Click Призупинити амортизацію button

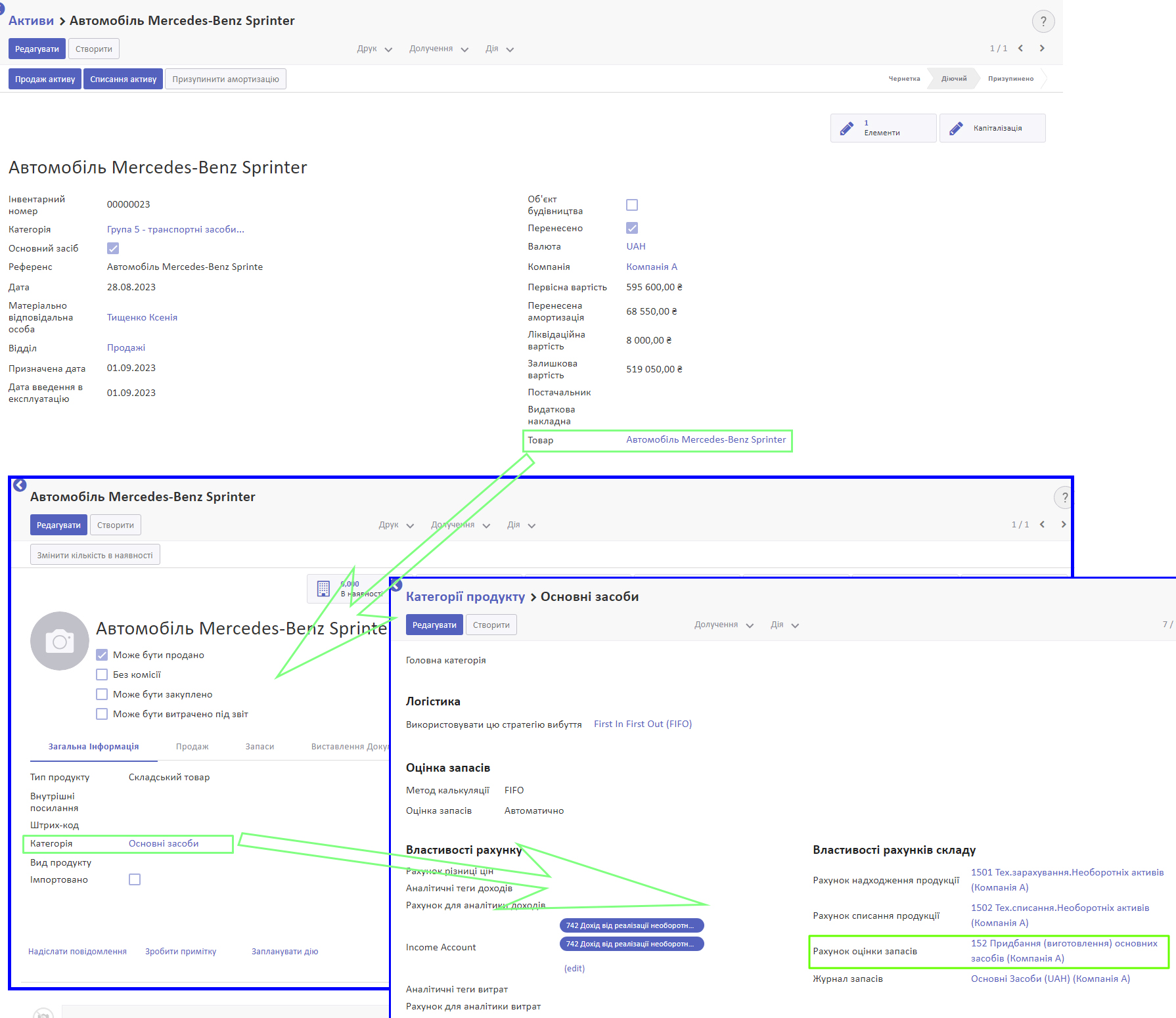click(225, 79)
